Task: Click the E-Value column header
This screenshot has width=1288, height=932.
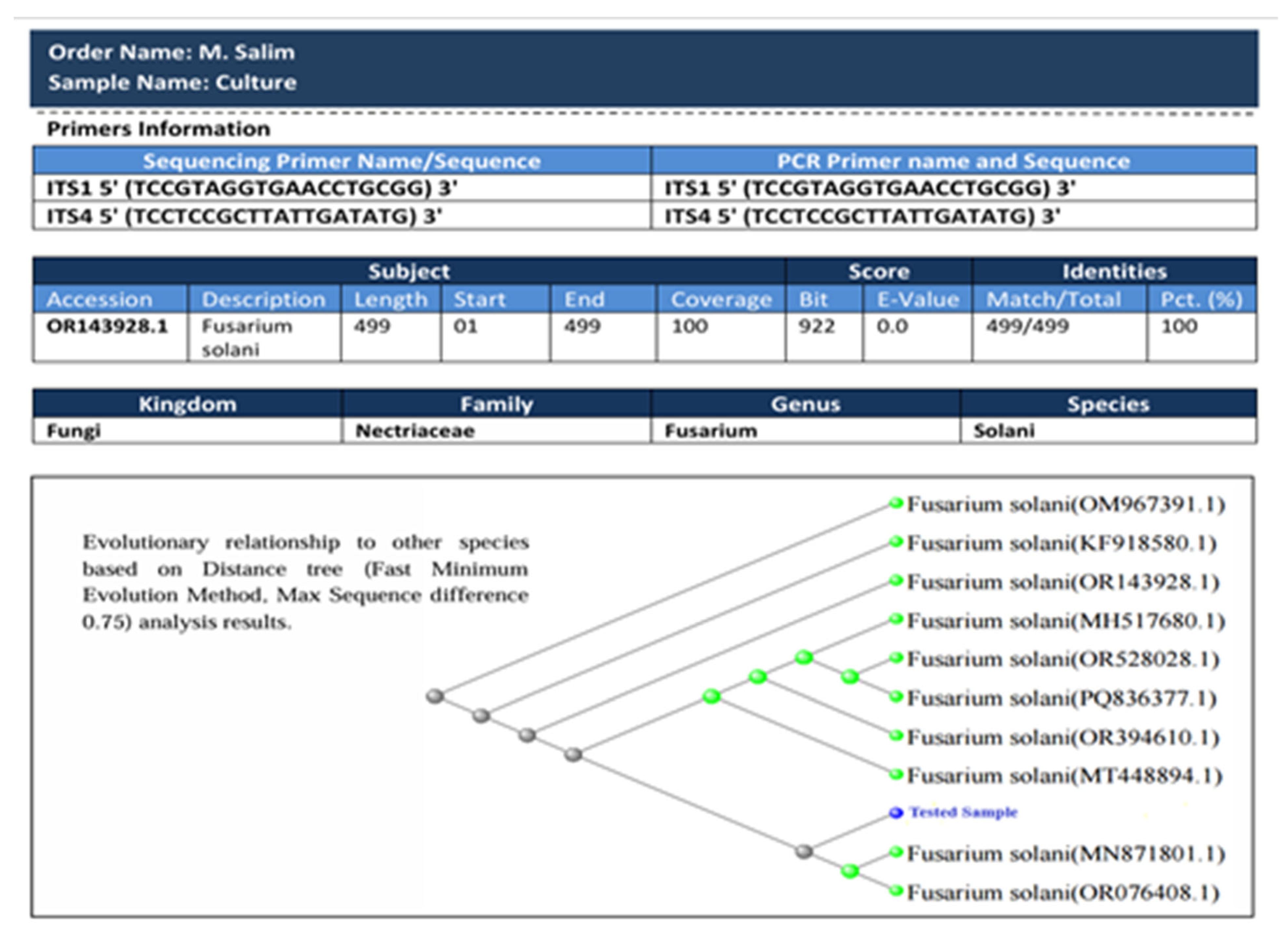Action: click(918, 299)
